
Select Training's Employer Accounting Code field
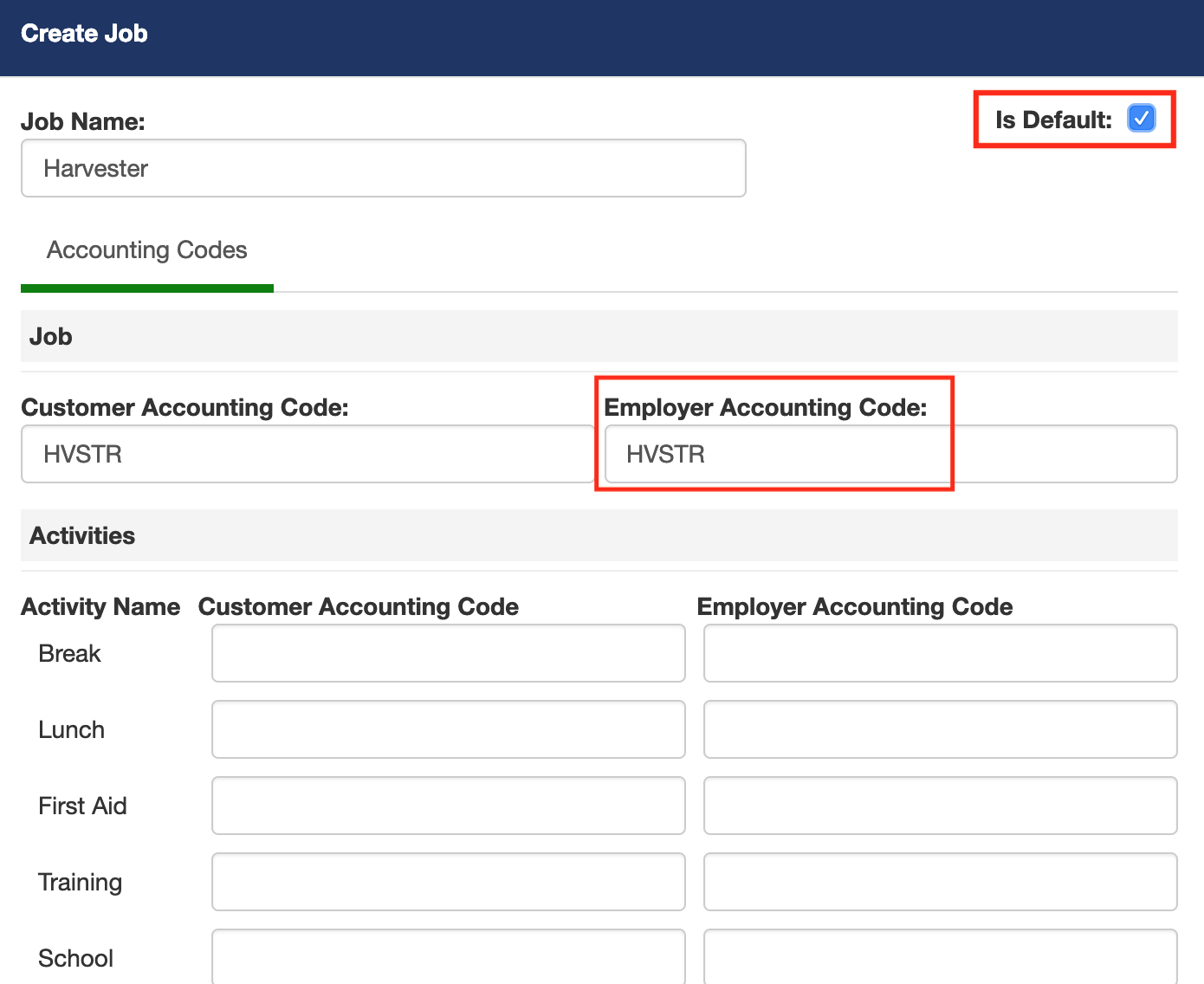940,882
